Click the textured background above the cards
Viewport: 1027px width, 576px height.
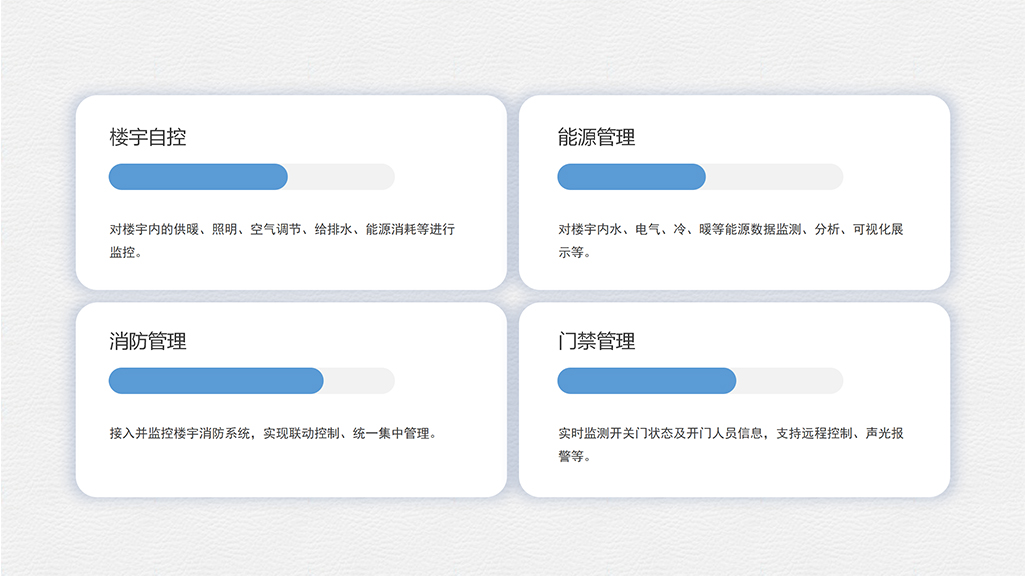512,45
